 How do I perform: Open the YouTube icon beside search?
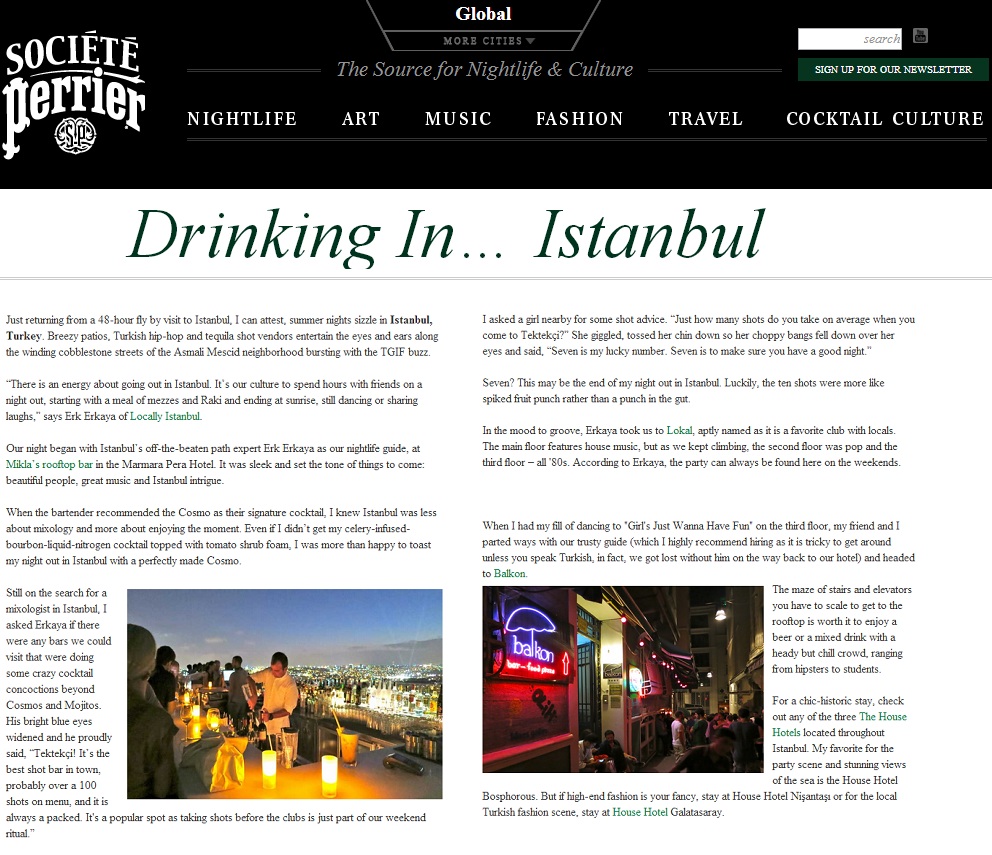tap(921, 35)
